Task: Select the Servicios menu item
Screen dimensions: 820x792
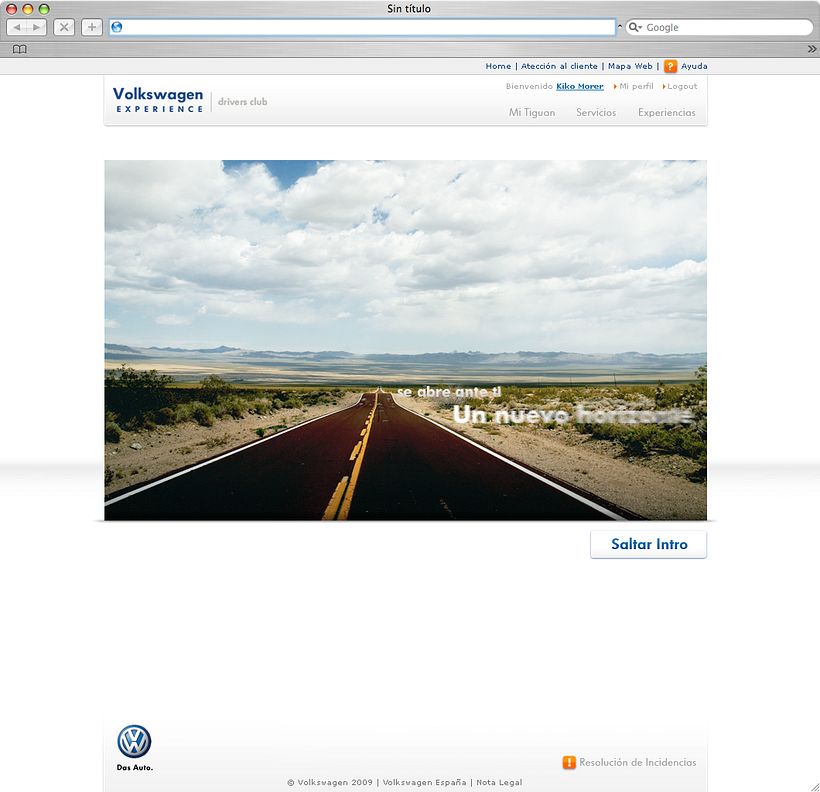Action: coord(596,112)
